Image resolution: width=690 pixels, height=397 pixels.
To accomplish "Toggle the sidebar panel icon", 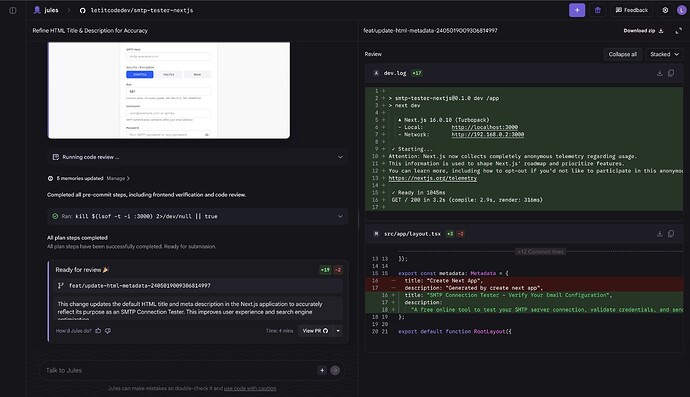I will coord(13,10).
